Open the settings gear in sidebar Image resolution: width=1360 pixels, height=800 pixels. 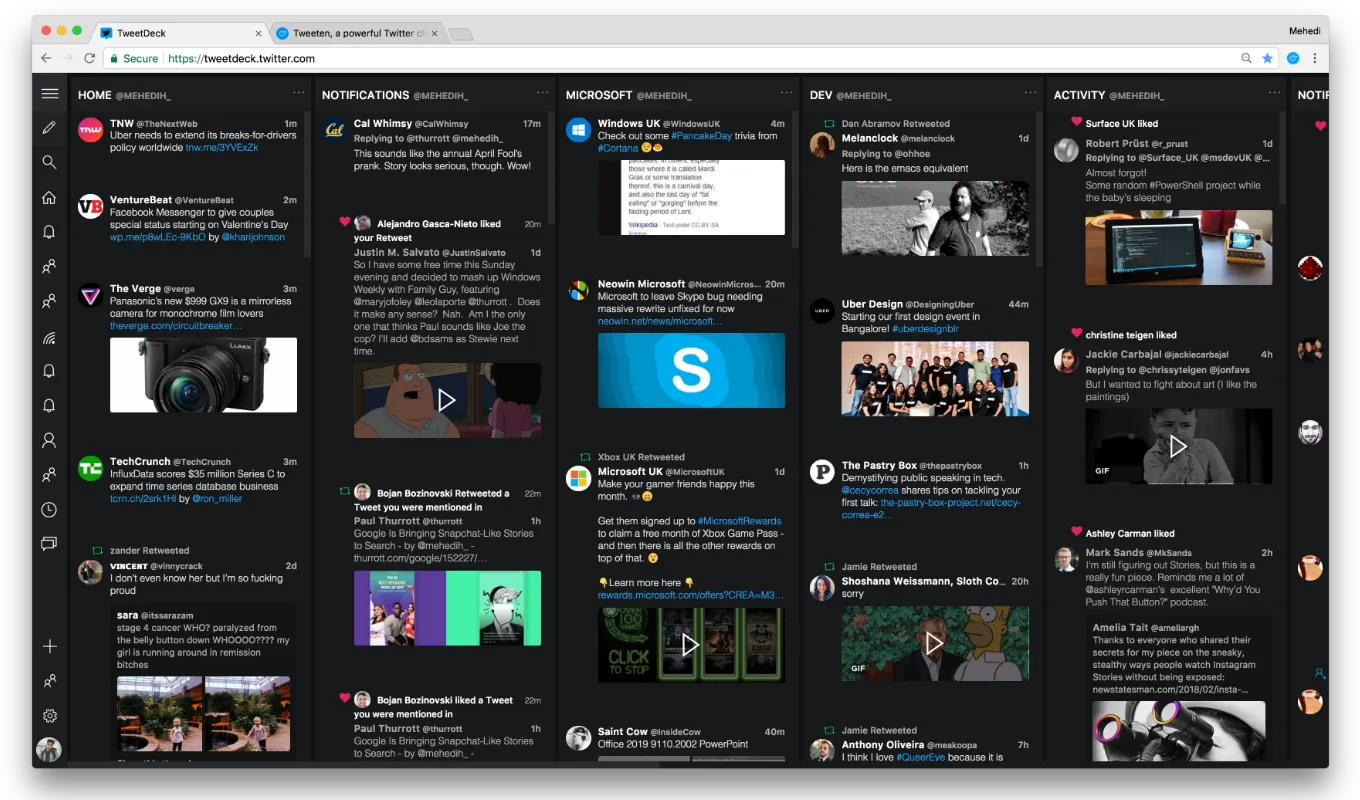49,716
